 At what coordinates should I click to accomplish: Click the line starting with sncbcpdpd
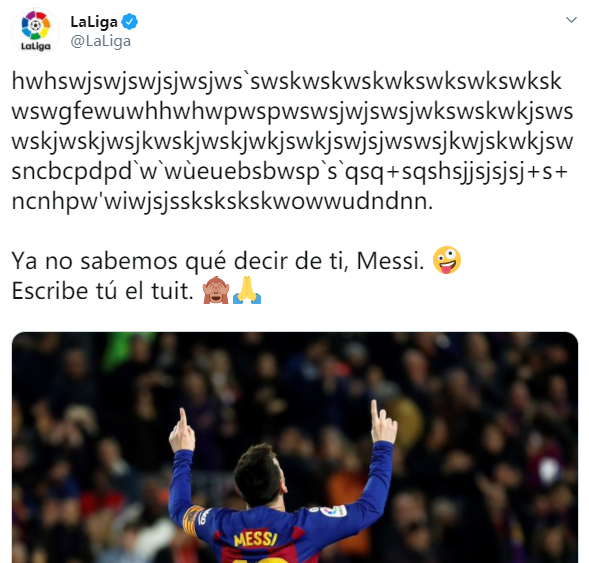tap(290, 172)
